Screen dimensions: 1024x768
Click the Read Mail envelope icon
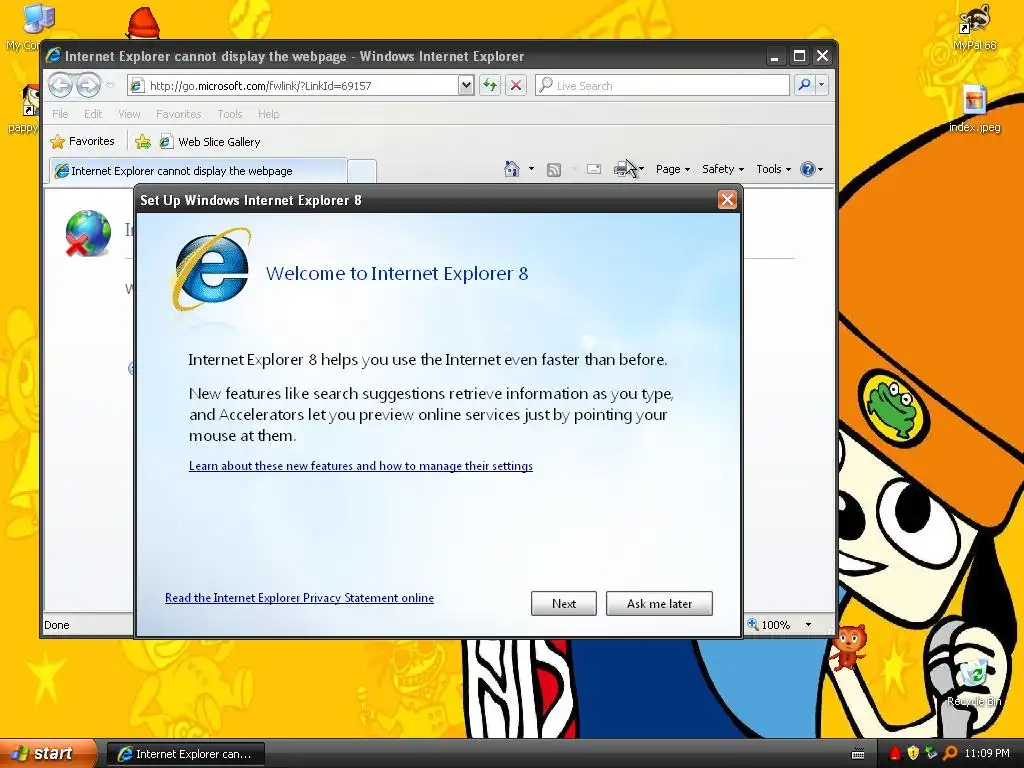coord(594,169)
